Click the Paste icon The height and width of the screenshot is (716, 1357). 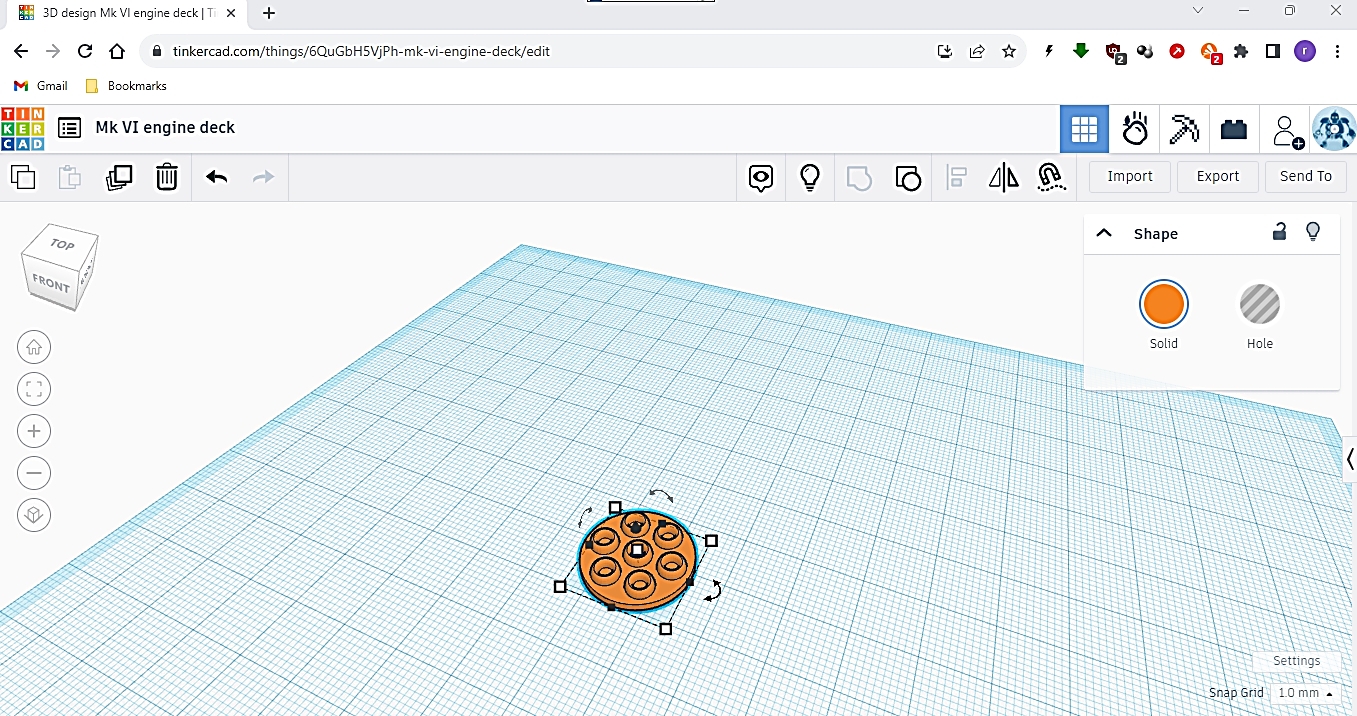click(70, 177)
